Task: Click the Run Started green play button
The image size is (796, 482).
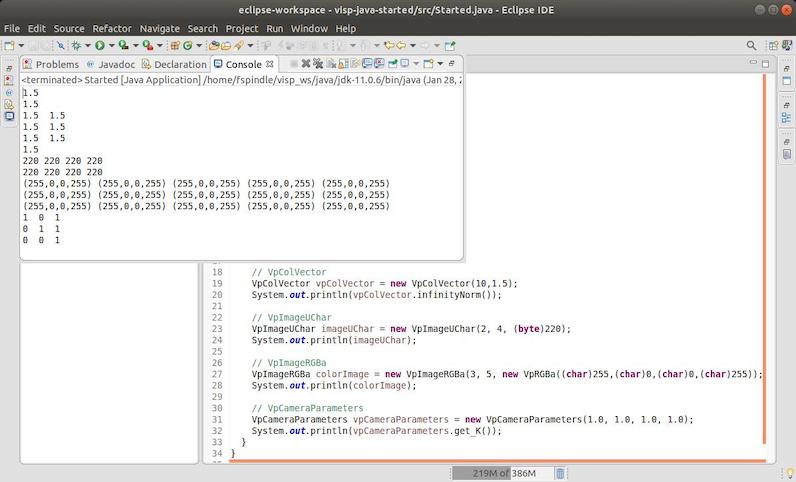Action: [x=99, y=45]
